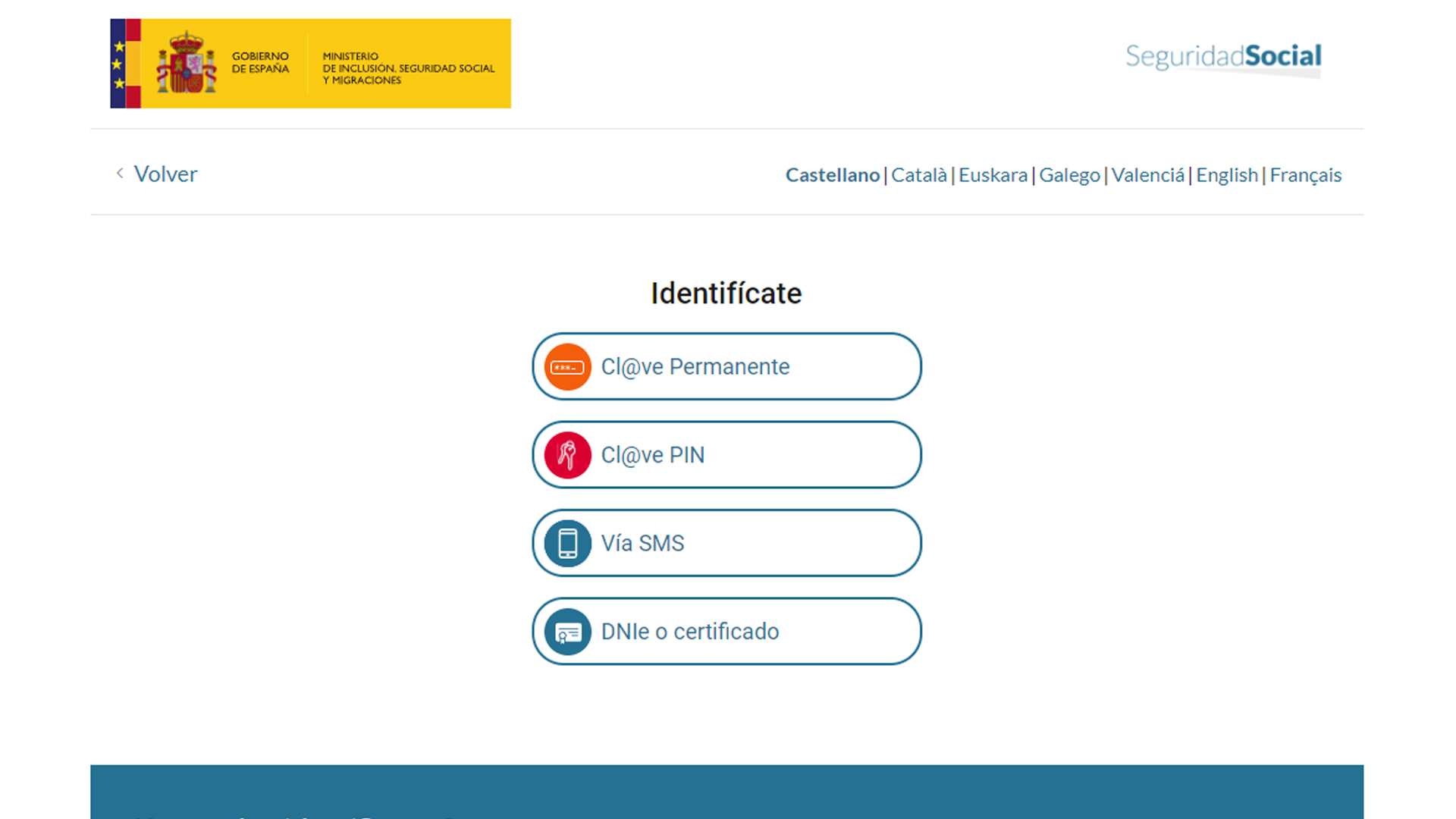Screen dimensions: 1456x819
Task: Click the orange Cl@ve Permanente password icon
Action: [567, 367]
